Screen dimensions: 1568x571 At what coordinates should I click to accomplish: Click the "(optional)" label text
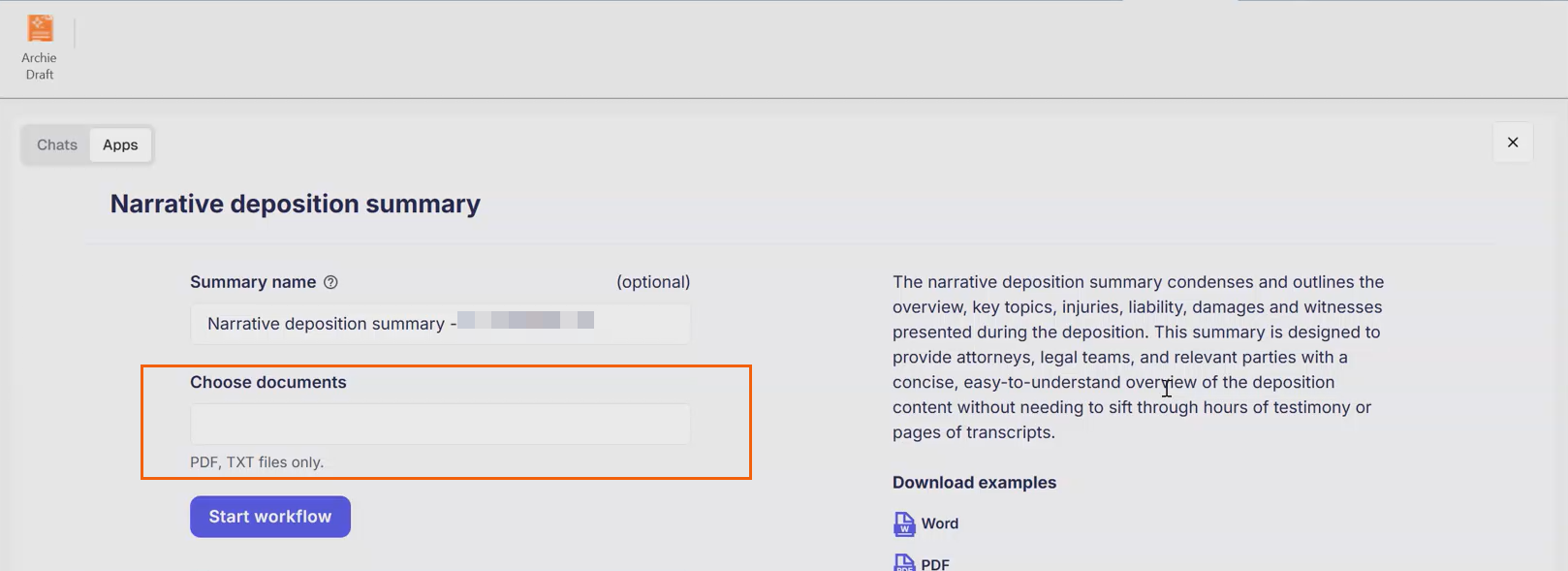tap(653, 282)
